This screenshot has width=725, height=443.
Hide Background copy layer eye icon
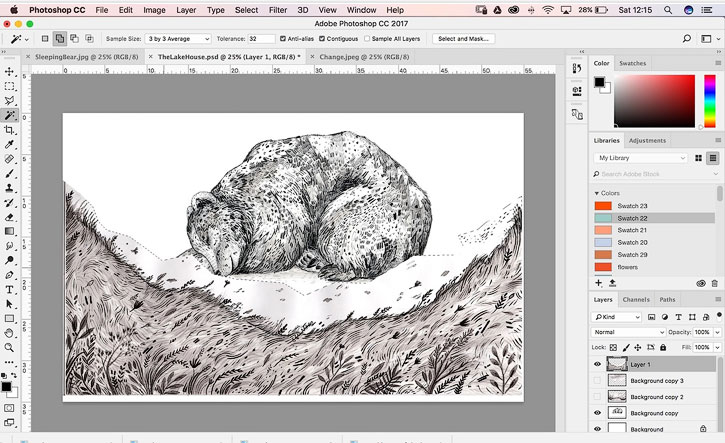pos(597,413)
